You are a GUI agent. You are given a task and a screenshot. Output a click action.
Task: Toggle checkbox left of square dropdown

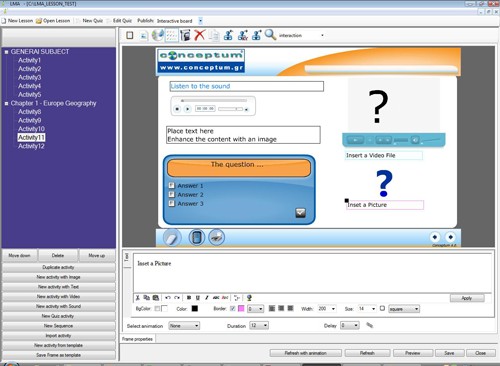coord(382,308)
